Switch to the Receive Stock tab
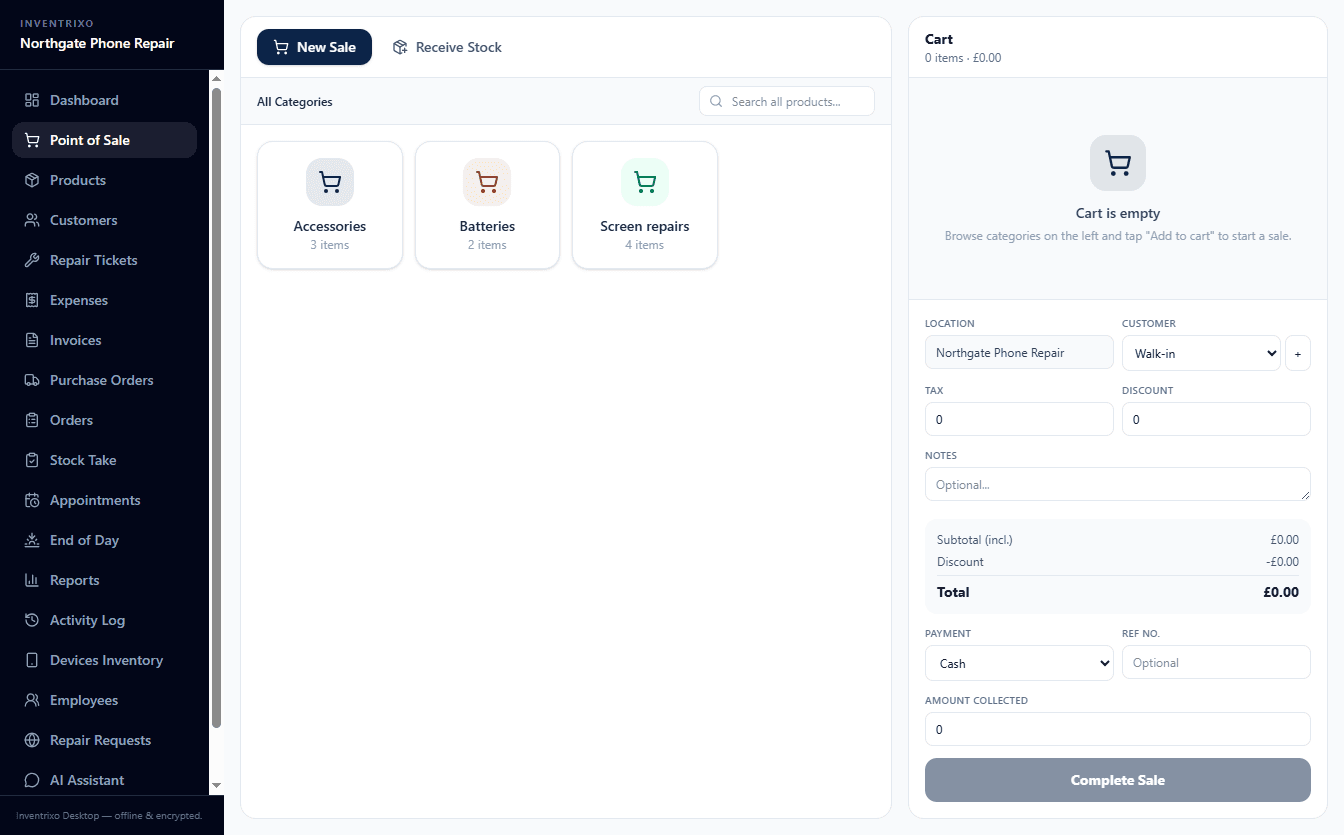This screenshot has height=835, width=1344. (447, 47)
